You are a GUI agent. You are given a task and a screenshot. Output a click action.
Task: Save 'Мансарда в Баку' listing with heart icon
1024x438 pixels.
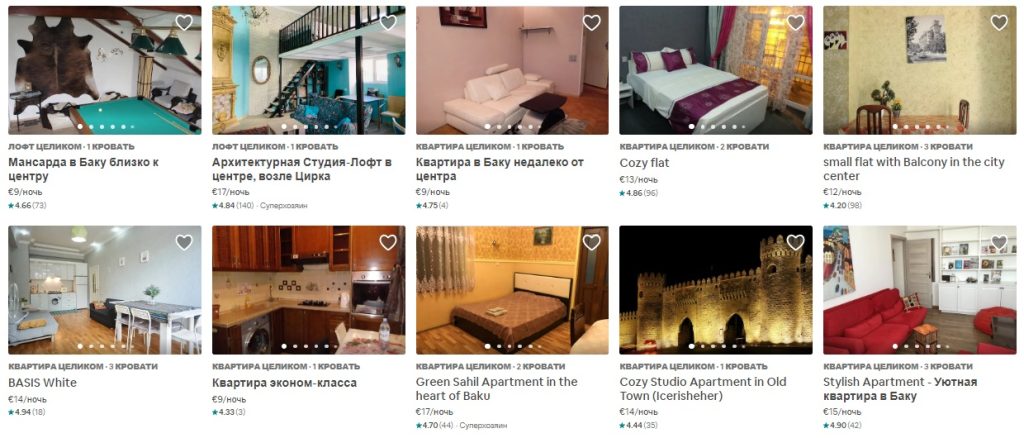click(184, 23)
